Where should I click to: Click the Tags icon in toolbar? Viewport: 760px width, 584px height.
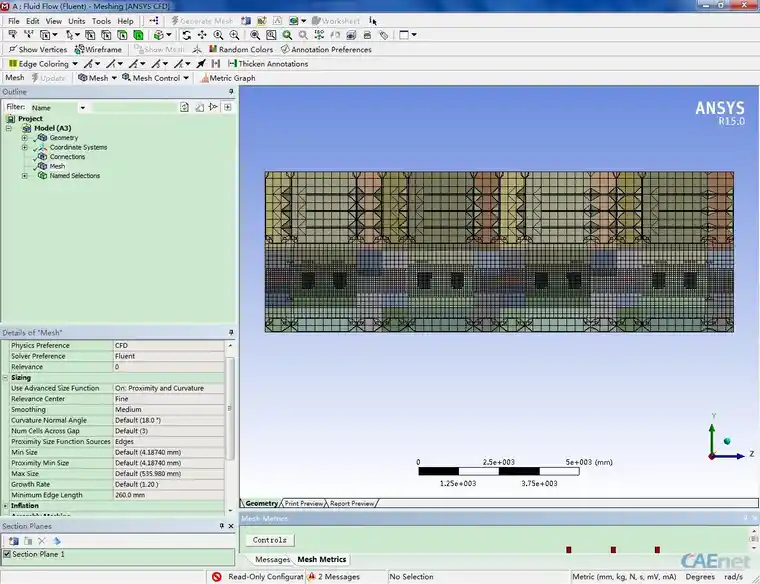point(383,35)
